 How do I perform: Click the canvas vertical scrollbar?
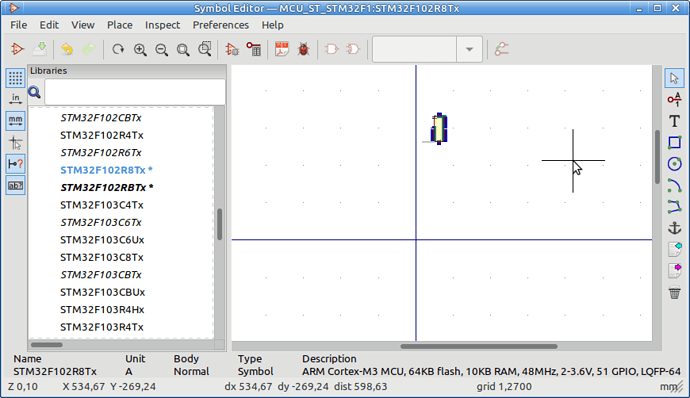point(657,157)
